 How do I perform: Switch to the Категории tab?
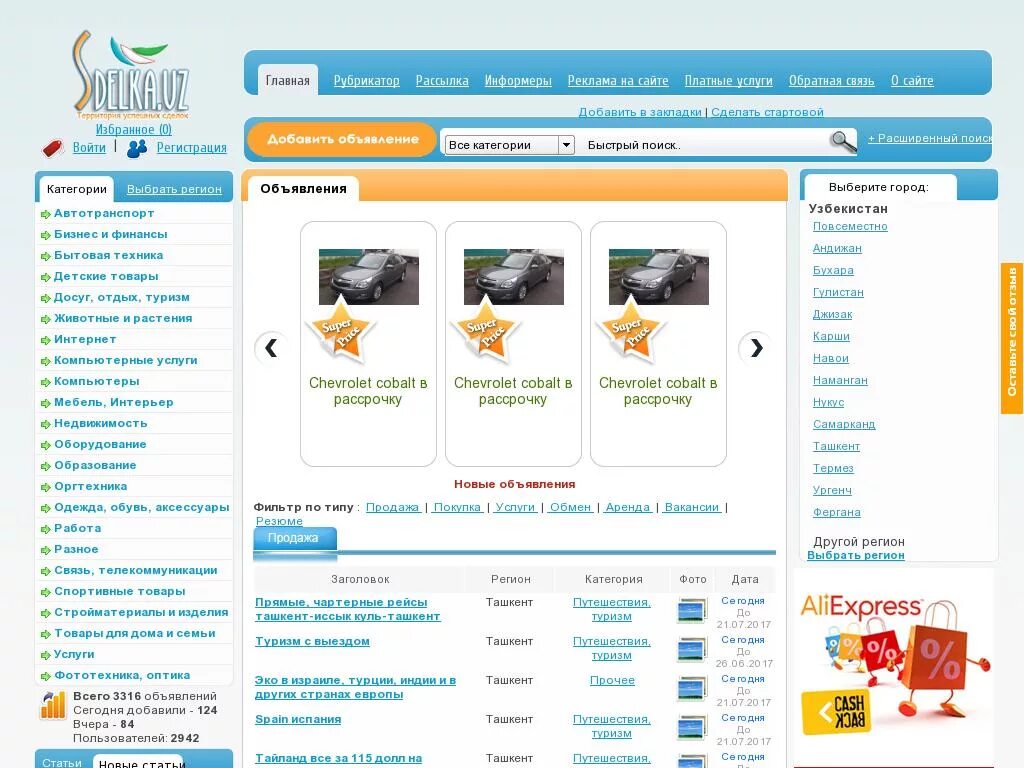pos(76,189)
